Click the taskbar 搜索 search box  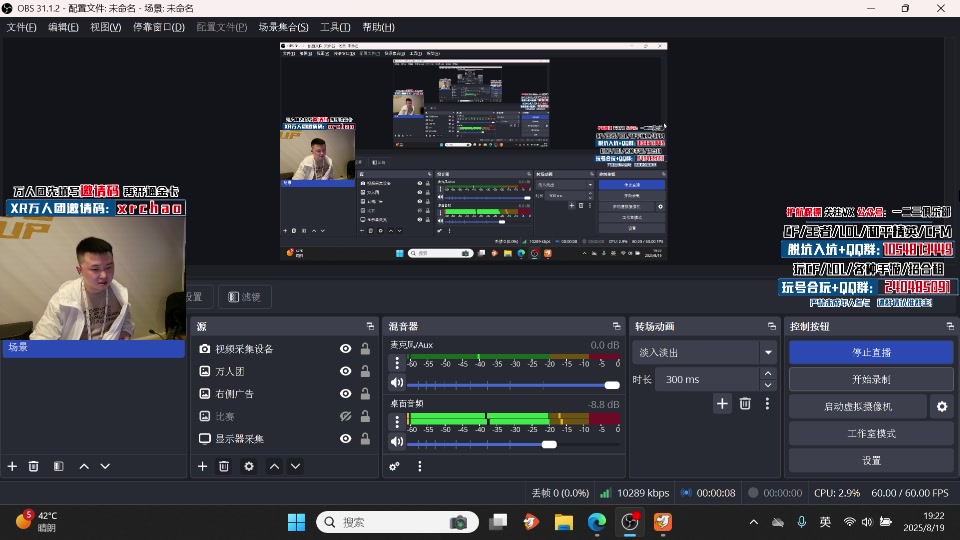[x=397, y=522]
